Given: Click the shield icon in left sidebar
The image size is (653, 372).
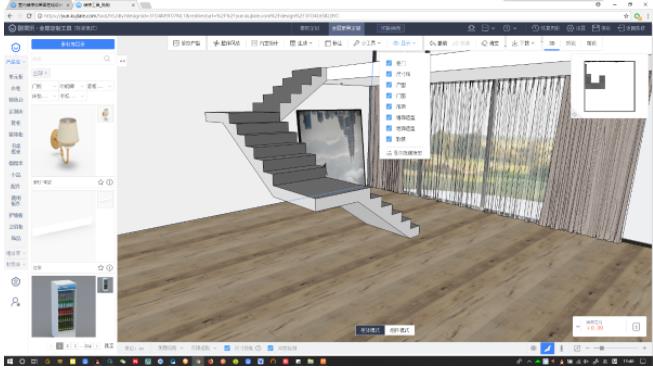Looking at the screenshot, I should coord(16,282).
